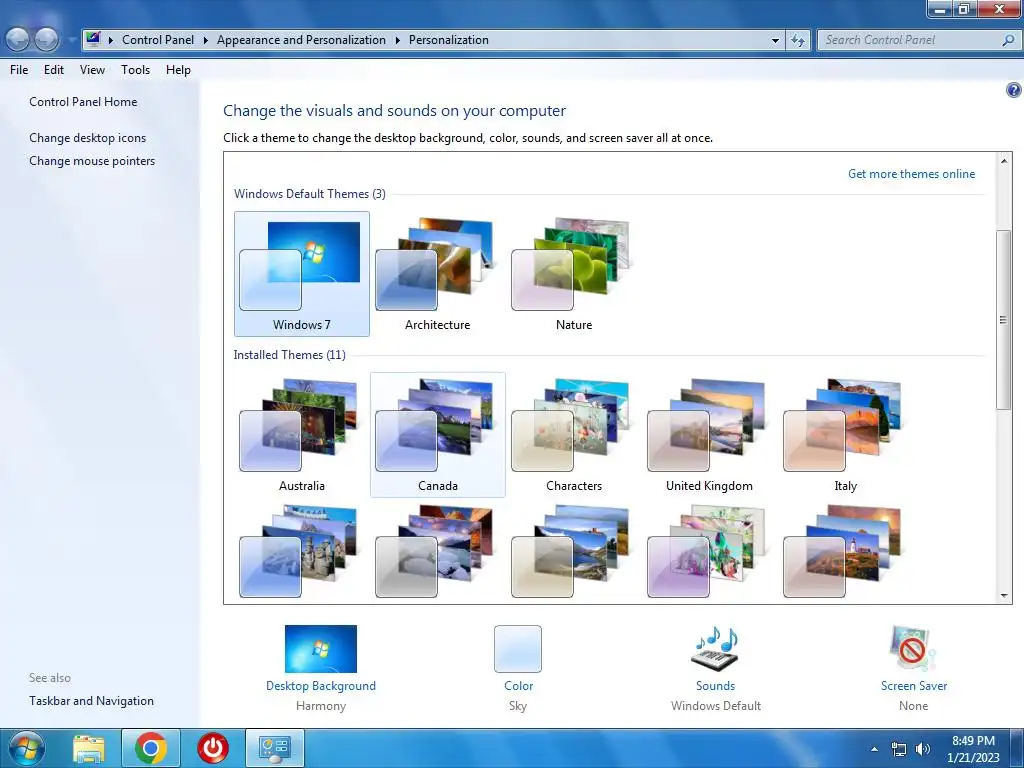Pick the Characters theme
This screenshot has width=1024, height=768.
[573, 435]
